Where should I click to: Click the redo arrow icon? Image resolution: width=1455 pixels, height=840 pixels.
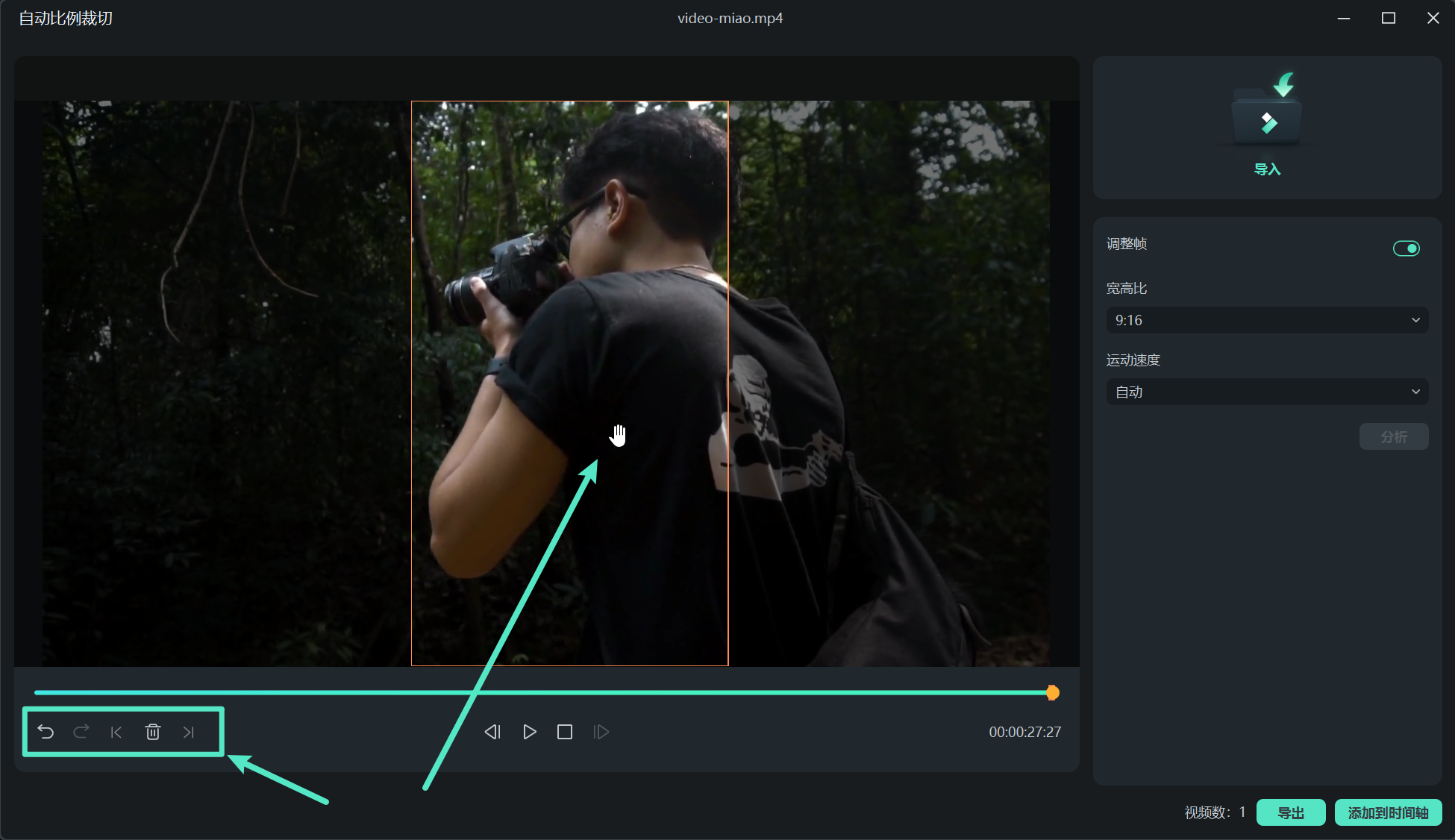tap(81, 732)
